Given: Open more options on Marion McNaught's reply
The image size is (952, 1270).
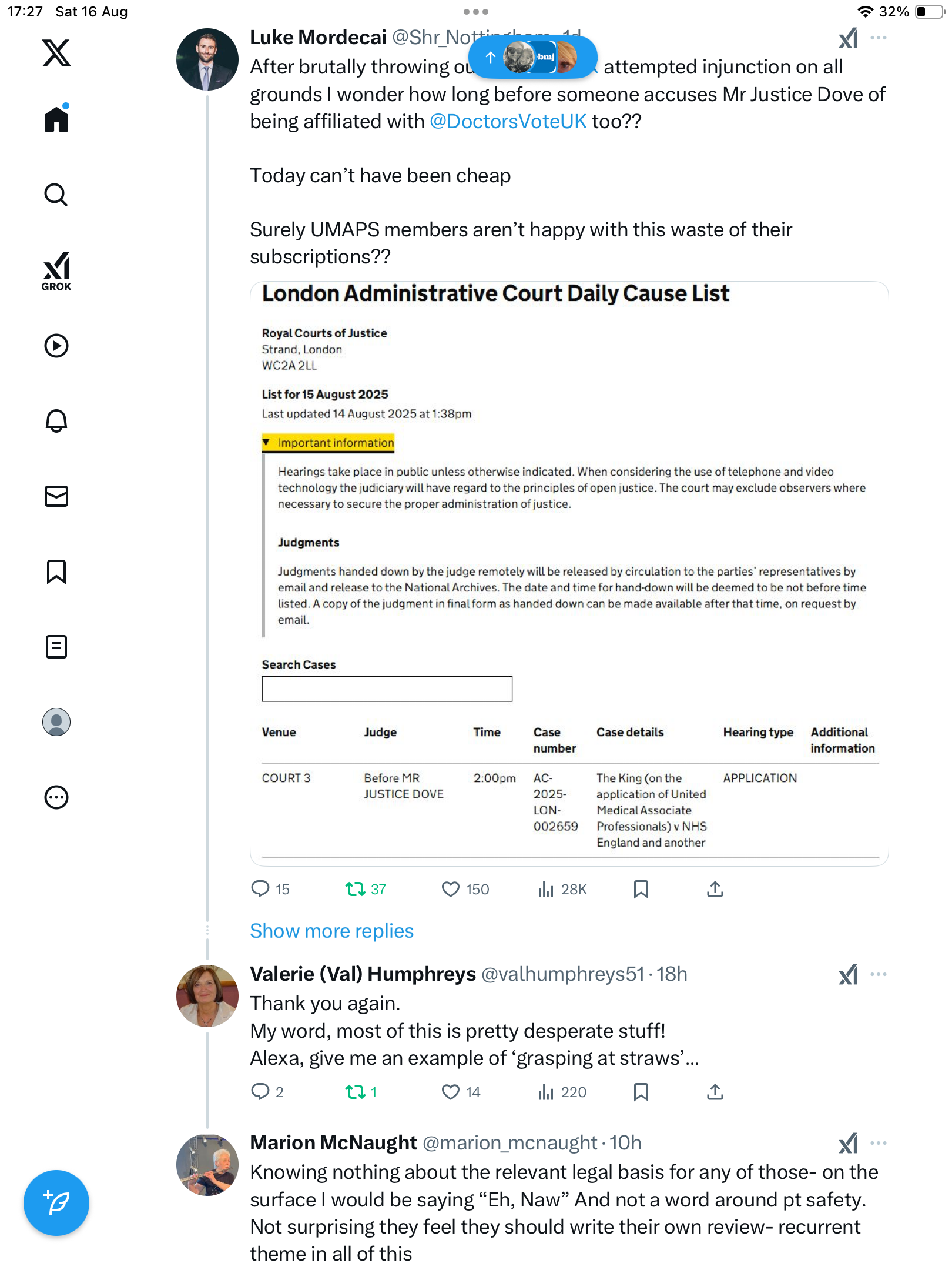Looking at the screenshot, I should point(879,1143).
